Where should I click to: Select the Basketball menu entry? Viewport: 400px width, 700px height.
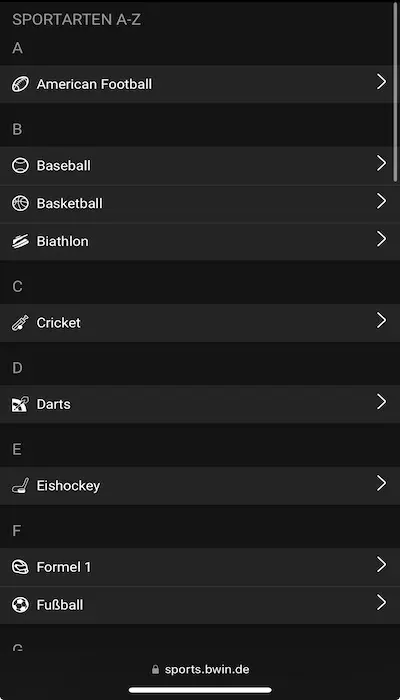(x=200, y=204)
